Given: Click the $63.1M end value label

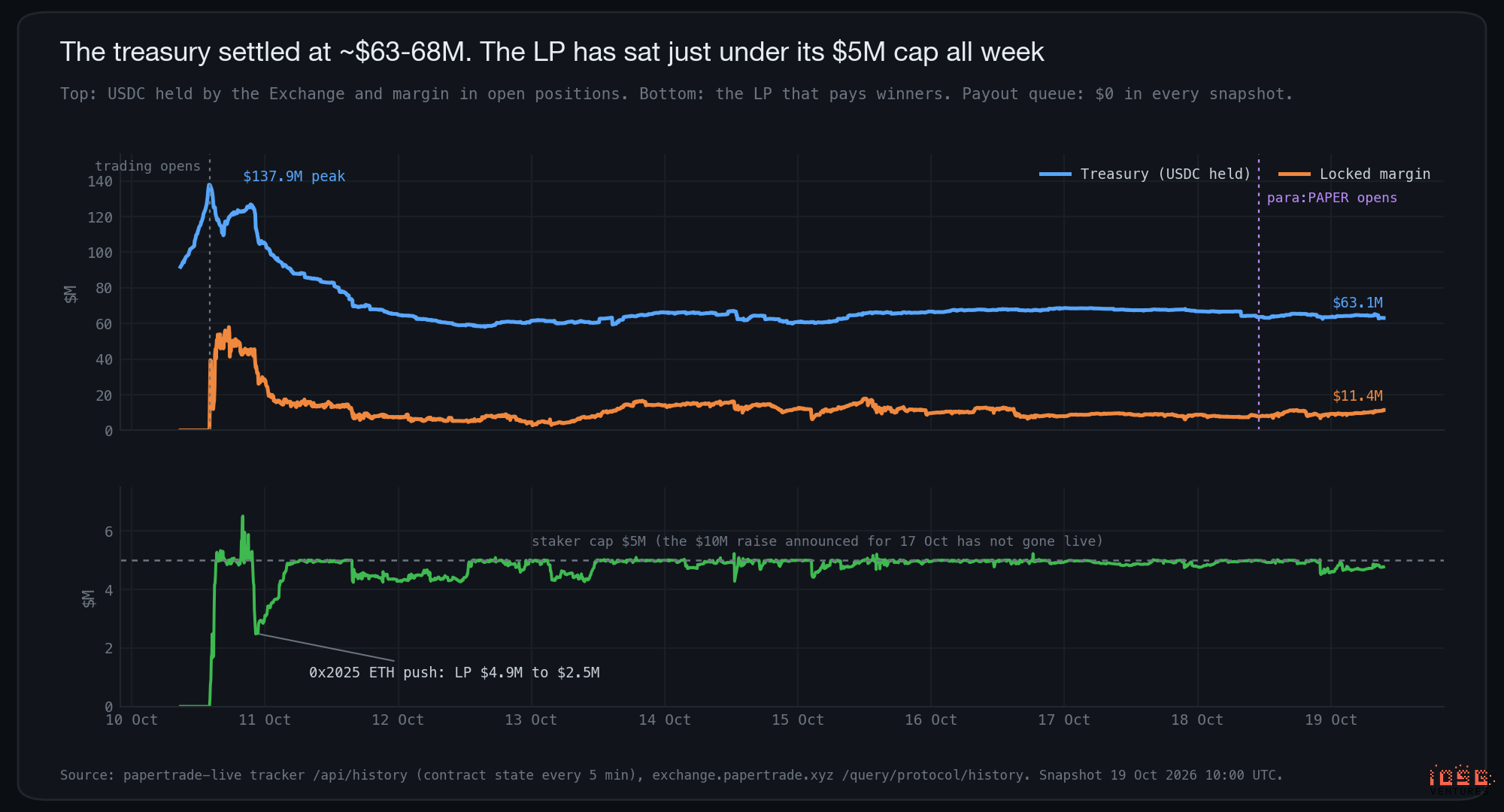Looking at the screenshot, I should [1357, 302].
